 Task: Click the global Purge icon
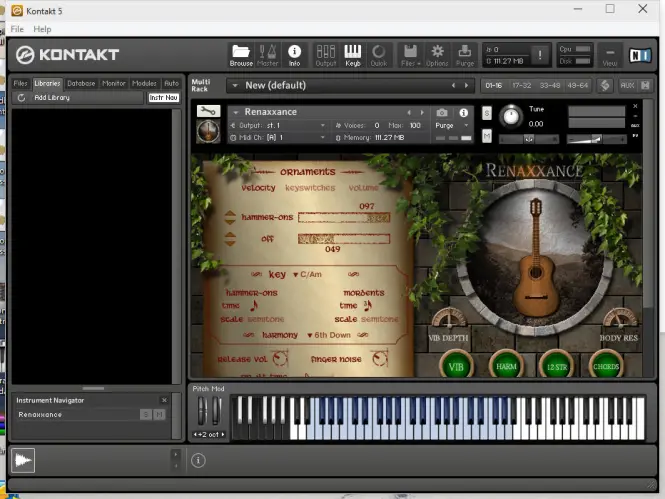click(465, 55)
